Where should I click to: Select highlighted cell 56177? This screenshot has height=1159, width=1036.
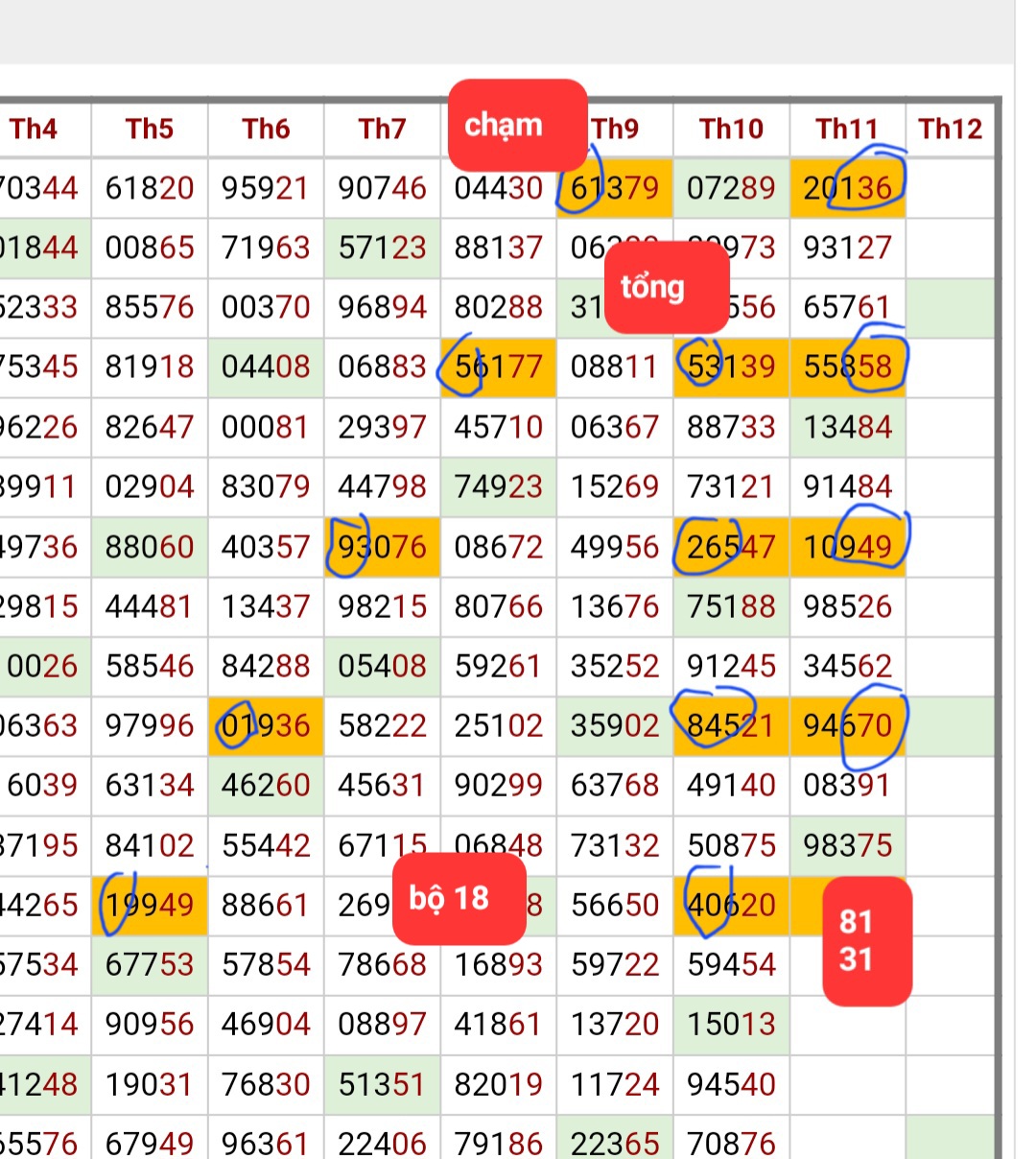pos(499,367)
